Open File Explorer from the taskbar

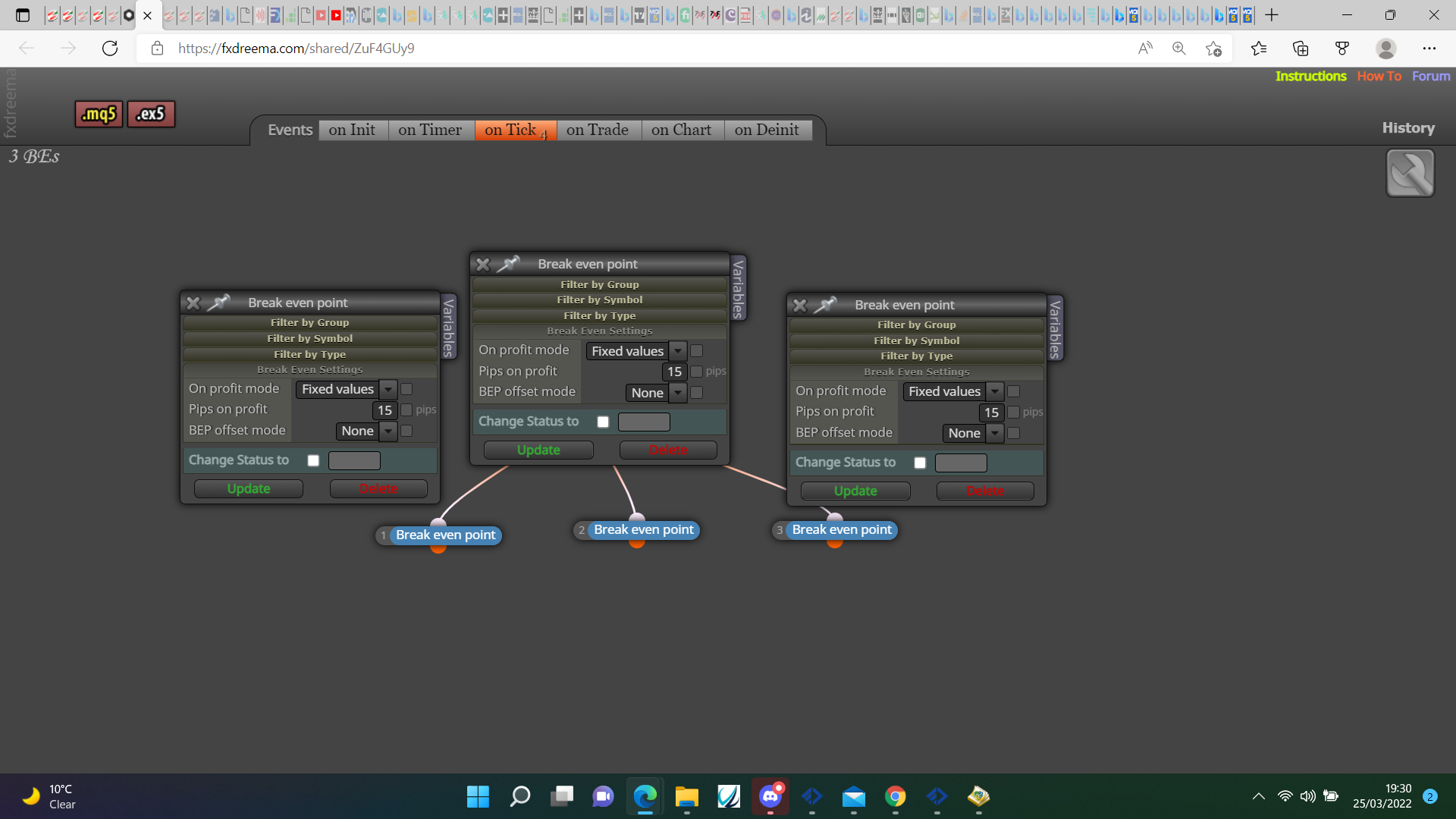[687, 796]
